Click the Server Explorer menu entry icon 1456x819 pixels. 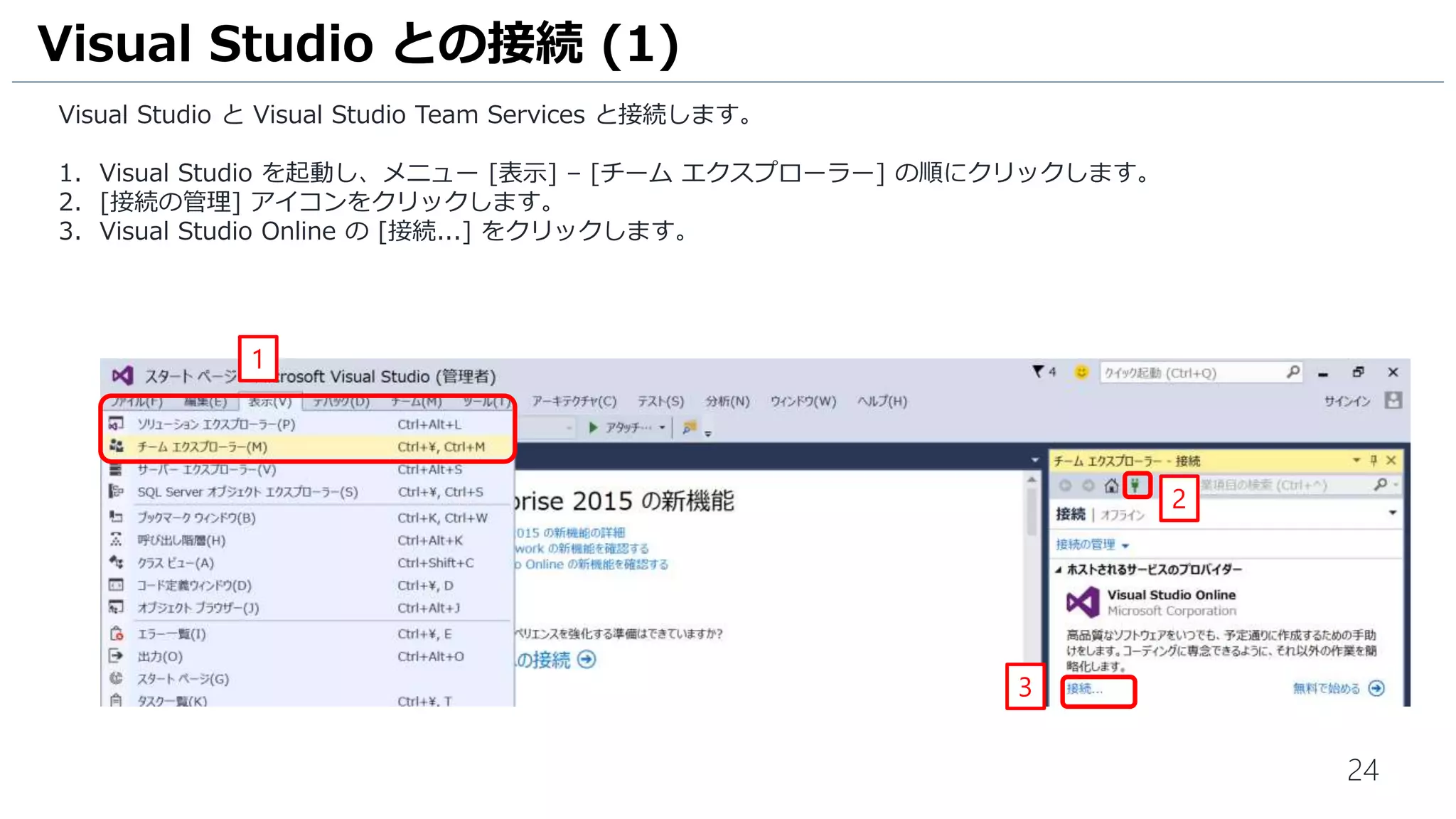(116, 469)
